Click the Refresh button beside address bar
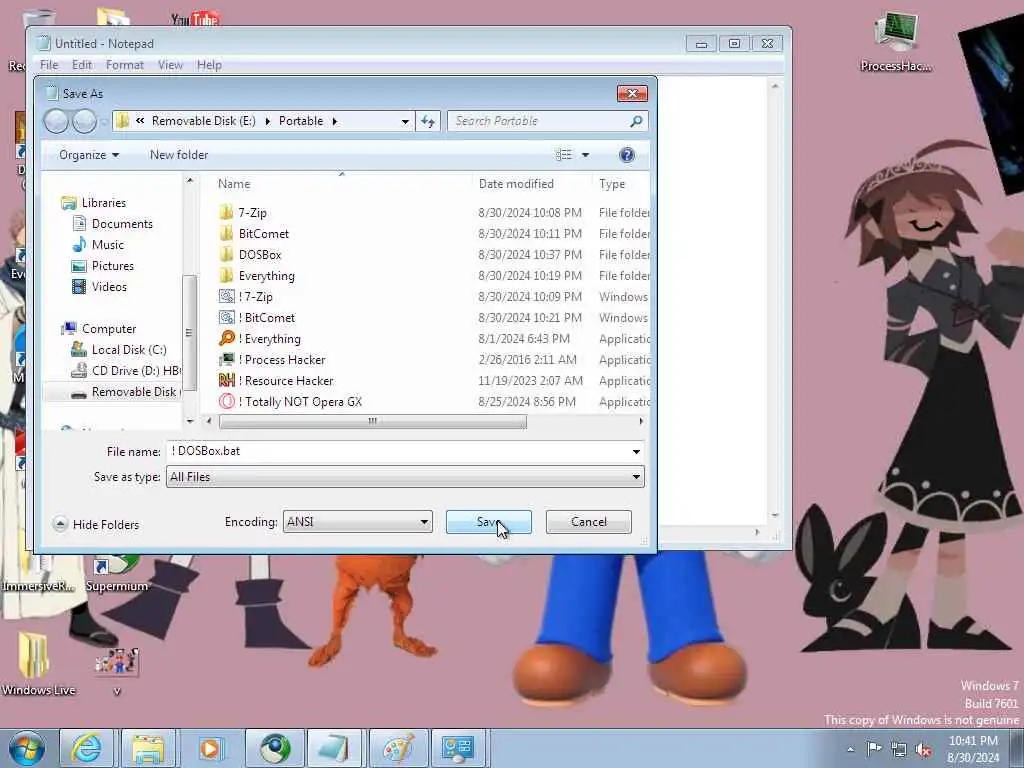The image size is (1024, 768). [428, 121]
